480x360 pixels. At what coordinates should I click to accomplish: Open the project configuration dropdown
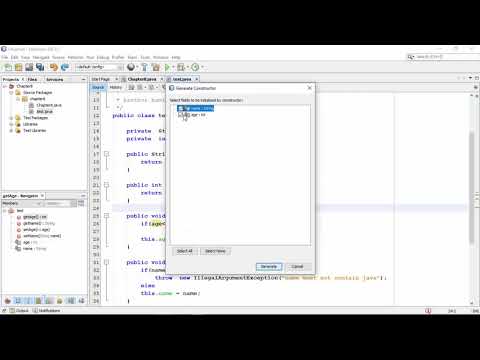99,67
